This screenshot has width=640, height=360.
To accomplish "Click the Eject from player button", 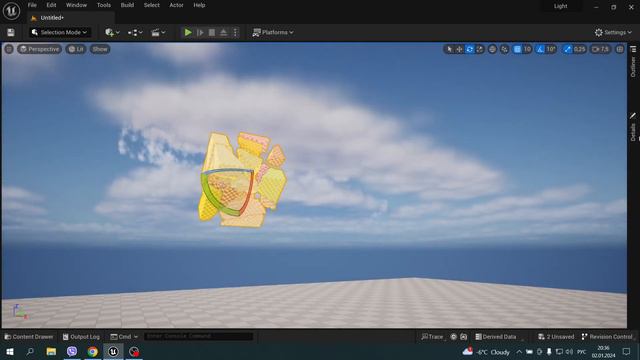I will coord(224,32).
